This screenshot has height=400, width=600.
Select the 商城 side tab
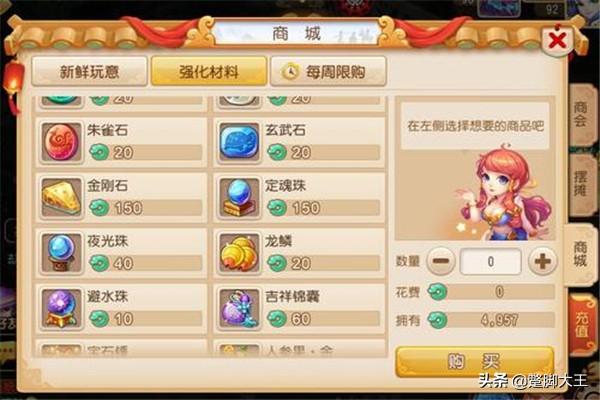[580, 255]
